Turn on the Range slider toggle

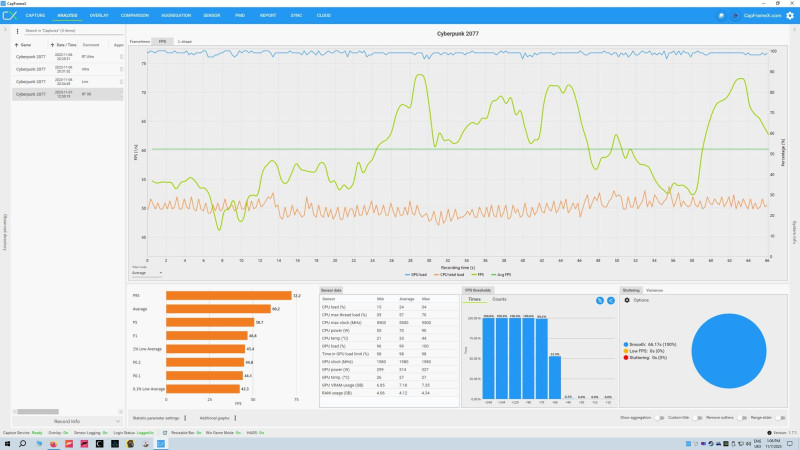pyautogui.click(x=780, y=418)
